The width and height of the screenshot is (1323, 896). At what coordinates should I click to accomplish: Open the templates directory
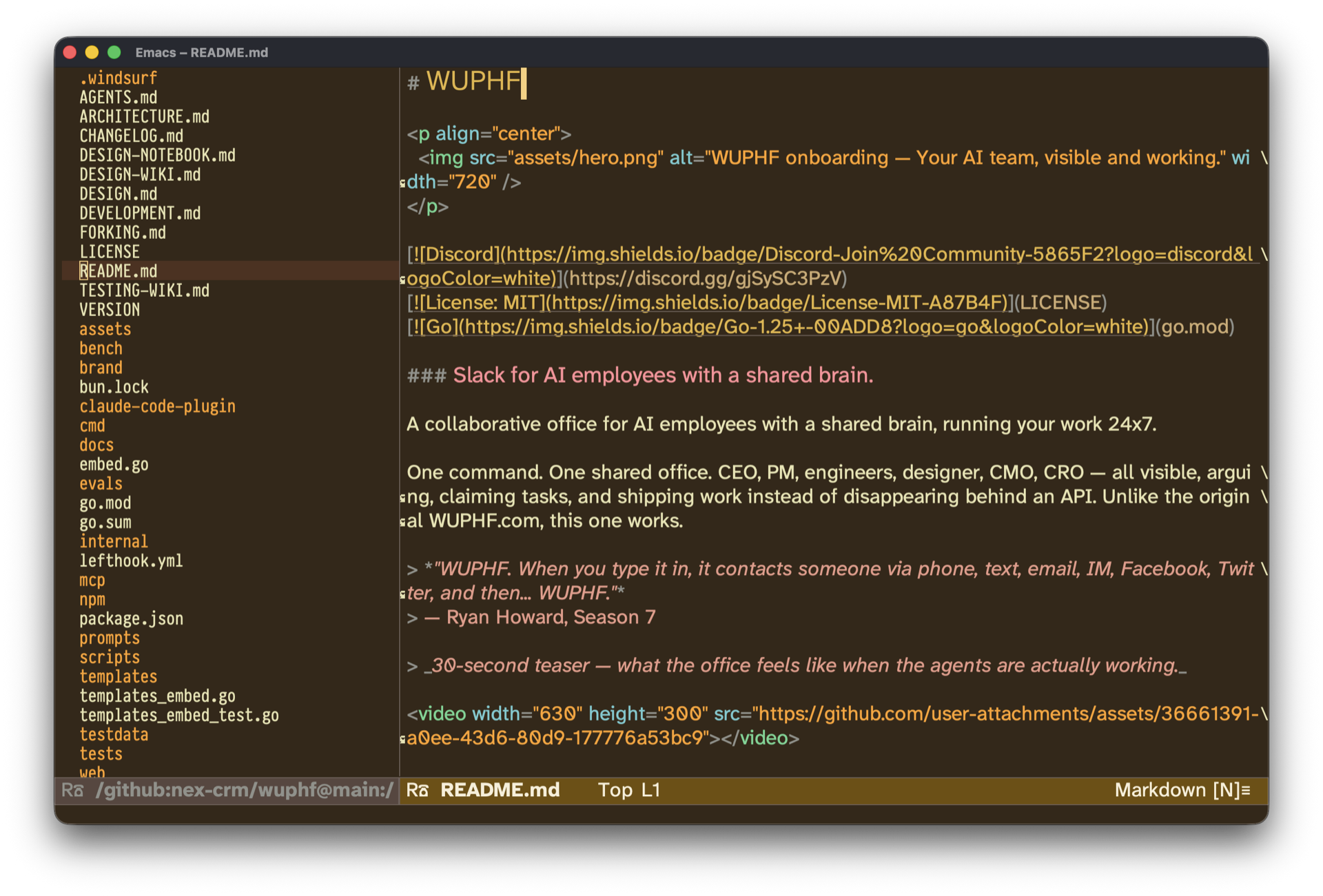pos(118,676)
